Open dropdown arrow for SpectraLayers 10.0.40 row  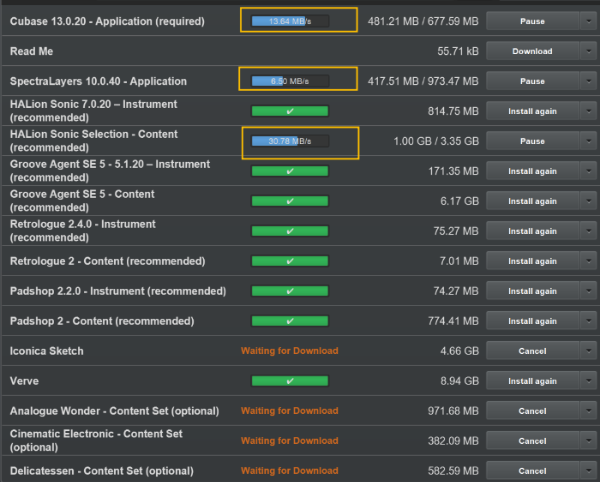tap(589, 81)
